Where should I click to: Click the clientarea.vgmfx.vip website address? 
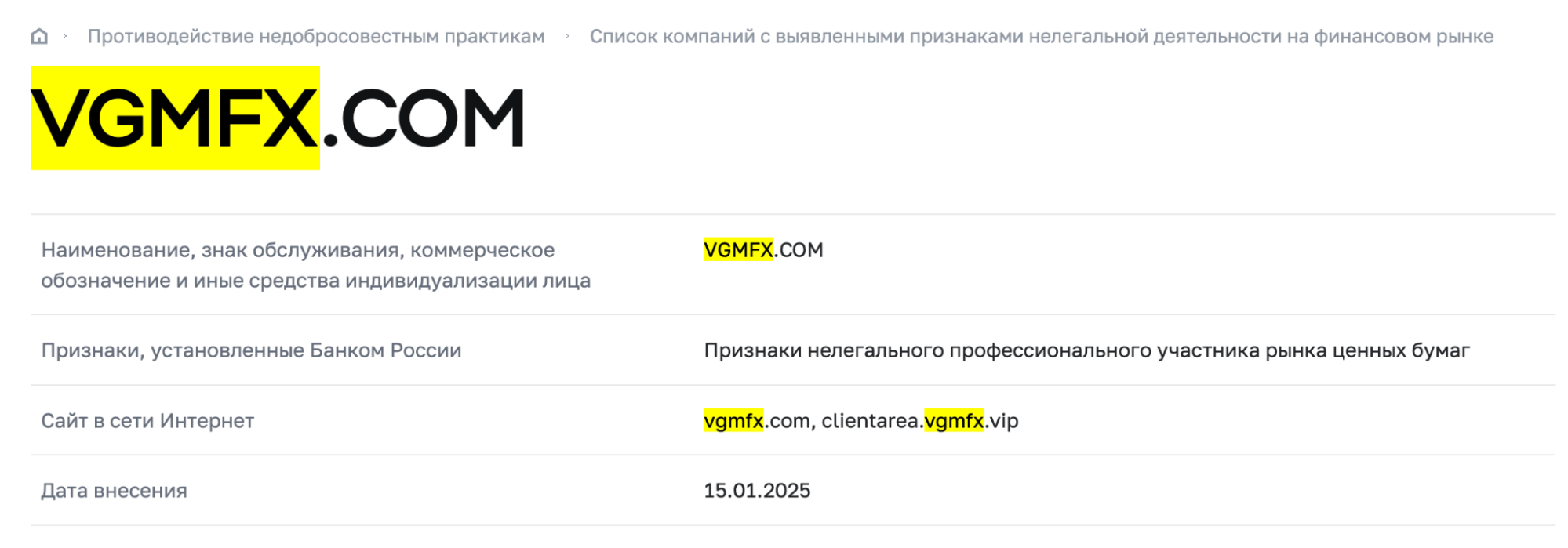pyautogui.click(x=919, y=421)
